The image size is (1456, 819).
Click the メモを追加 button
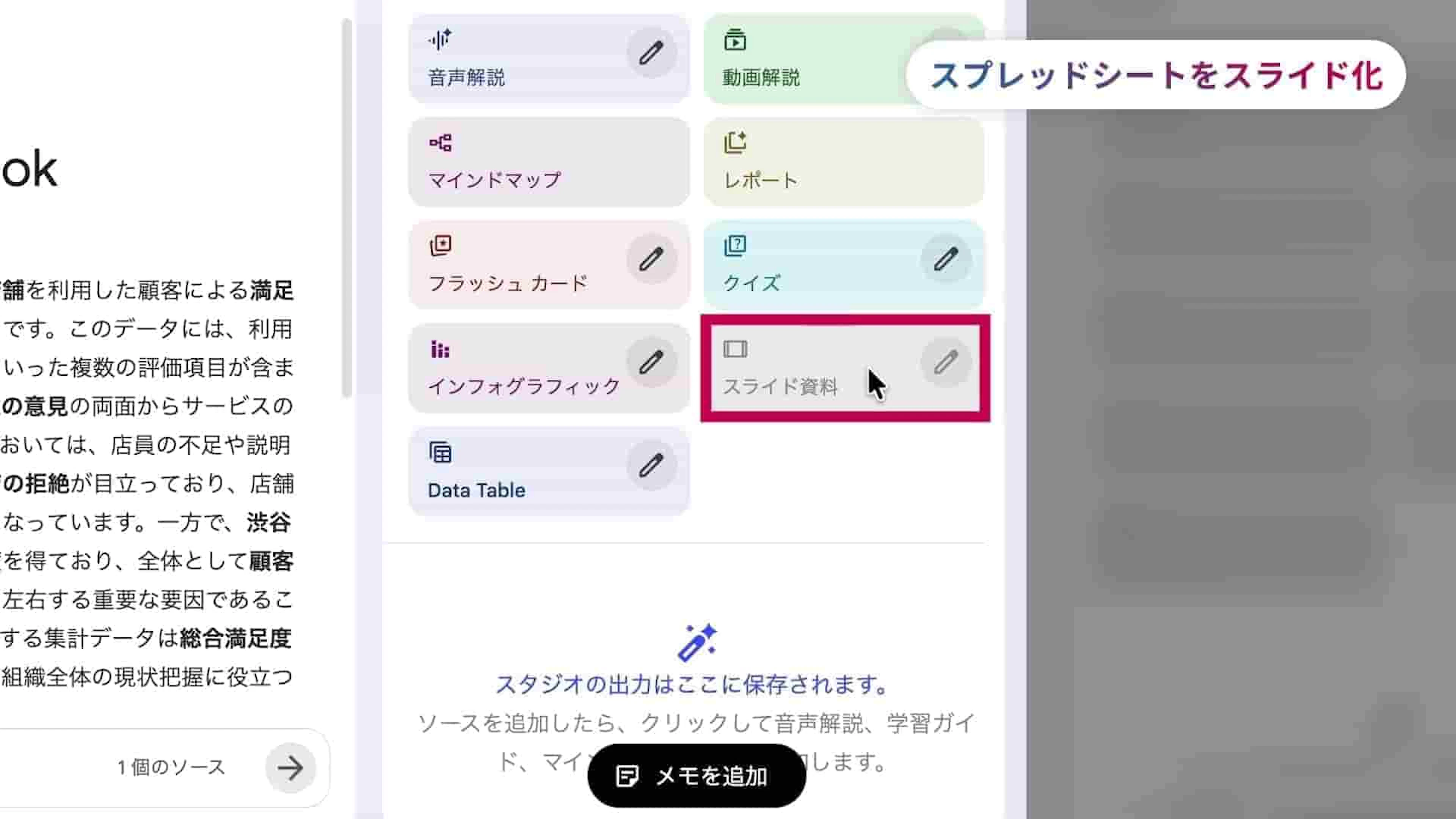point(697,776)
